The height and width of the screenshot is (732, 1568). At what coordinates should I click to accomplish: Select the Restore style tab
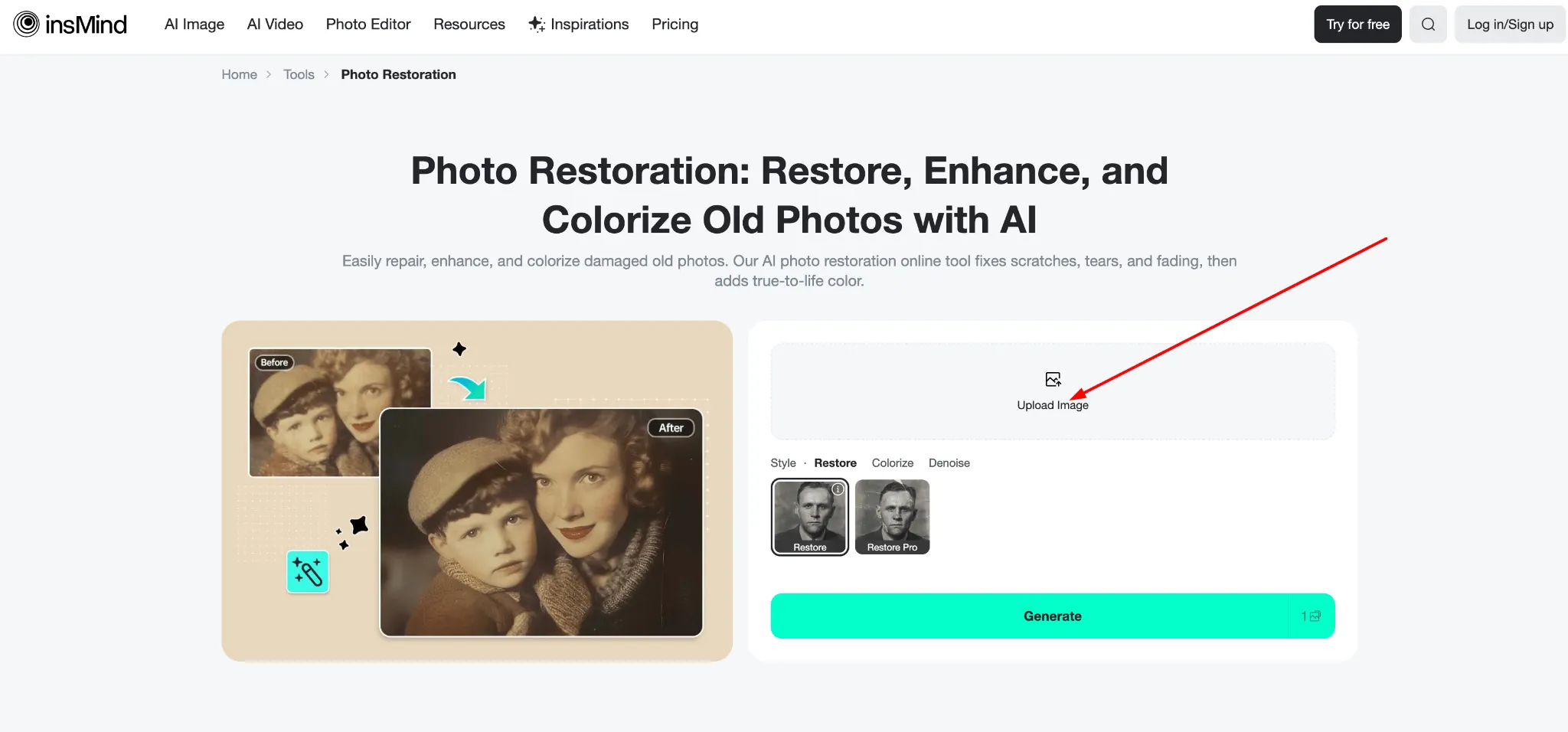835,463
